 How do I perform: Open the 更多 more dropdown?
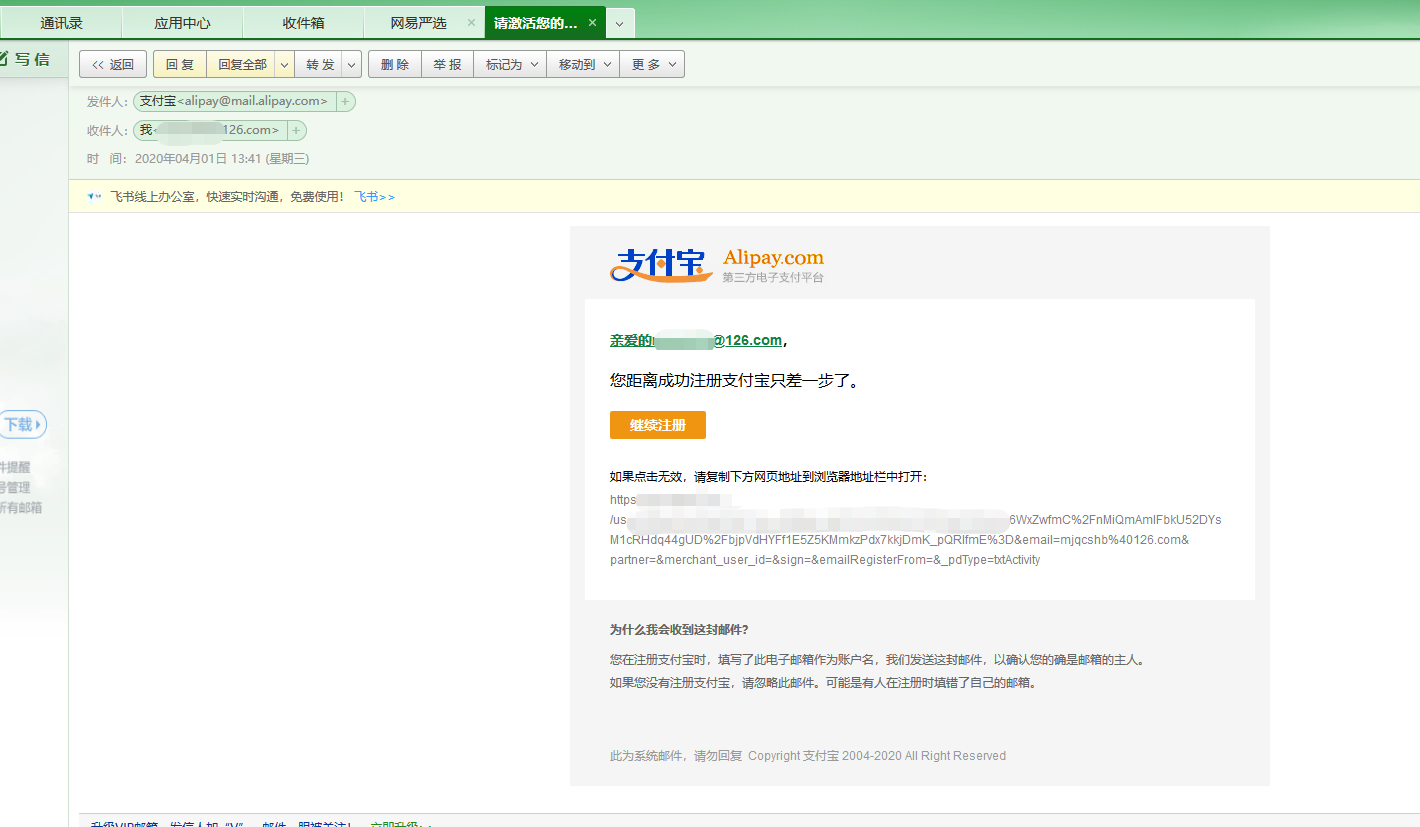pyautogui.click(x=652, y=64)
